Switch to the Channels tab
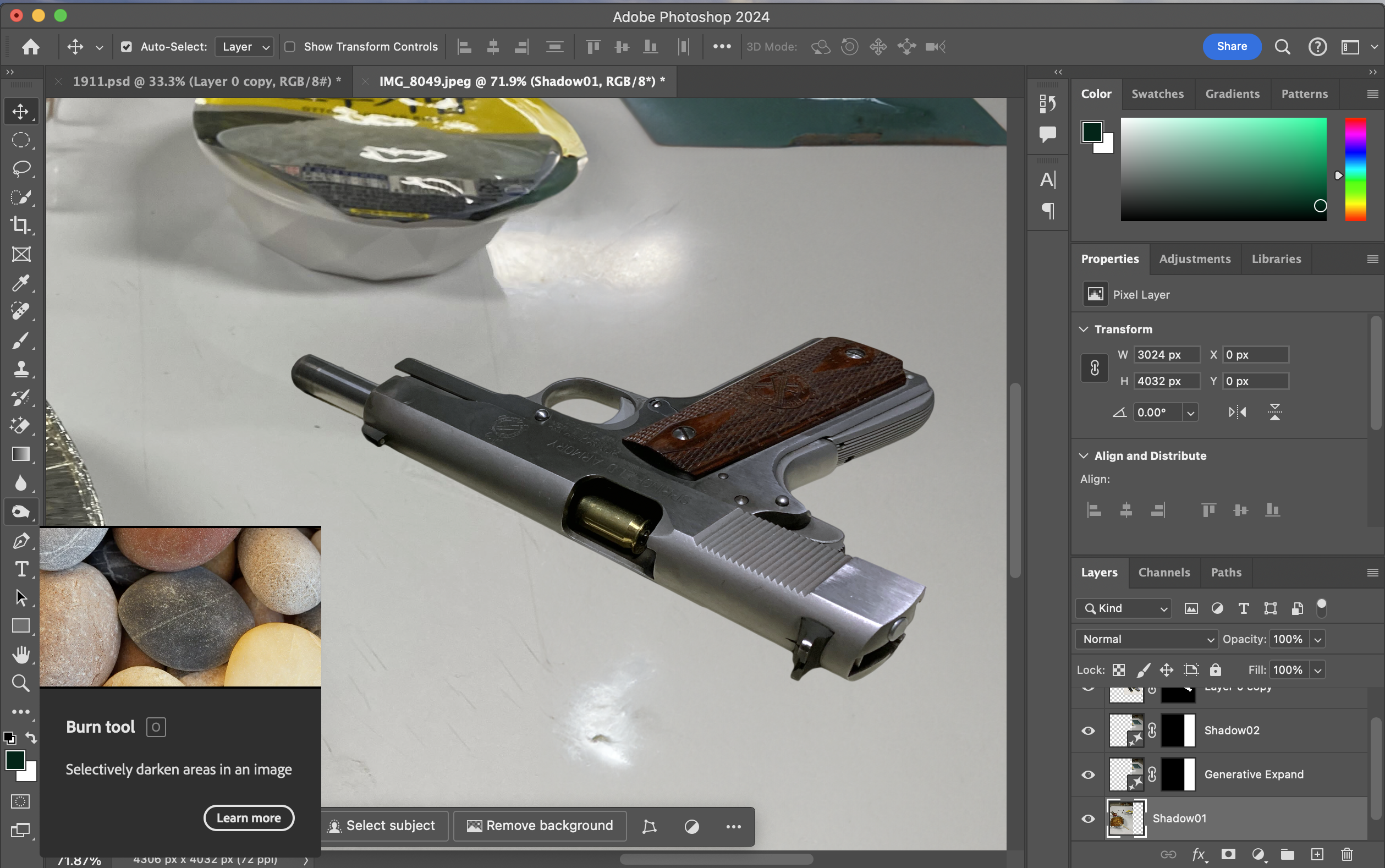The image size is (1385, 868). (1163, 573)
